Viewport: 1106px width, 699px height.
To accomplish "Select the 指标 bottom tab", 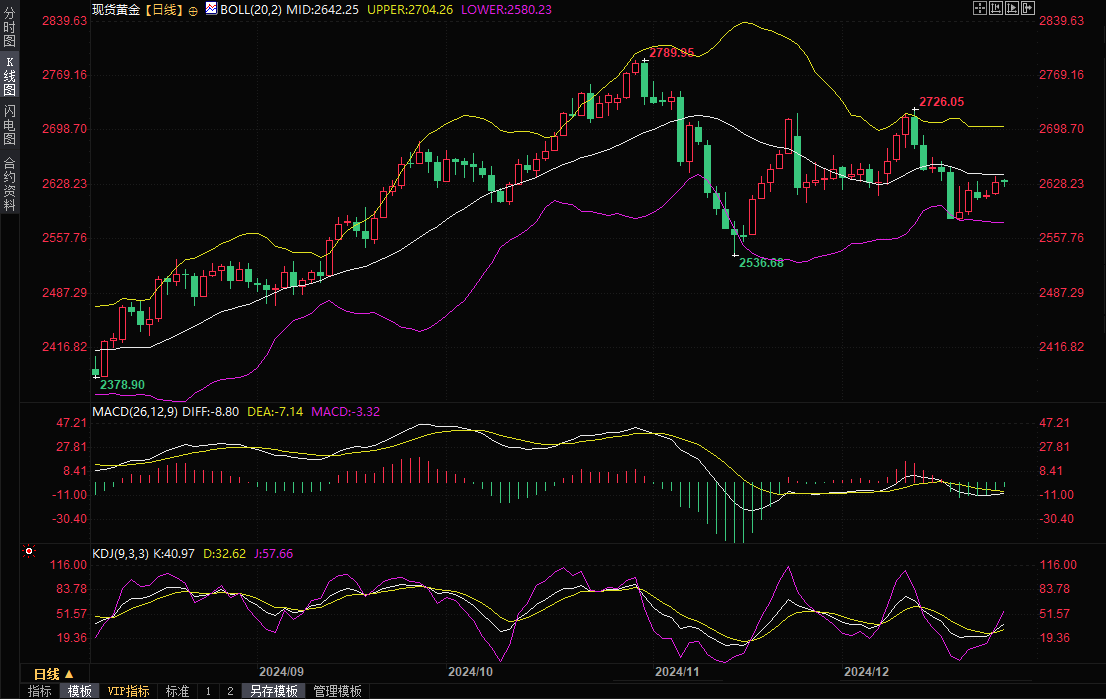I will tap(40, 691).
